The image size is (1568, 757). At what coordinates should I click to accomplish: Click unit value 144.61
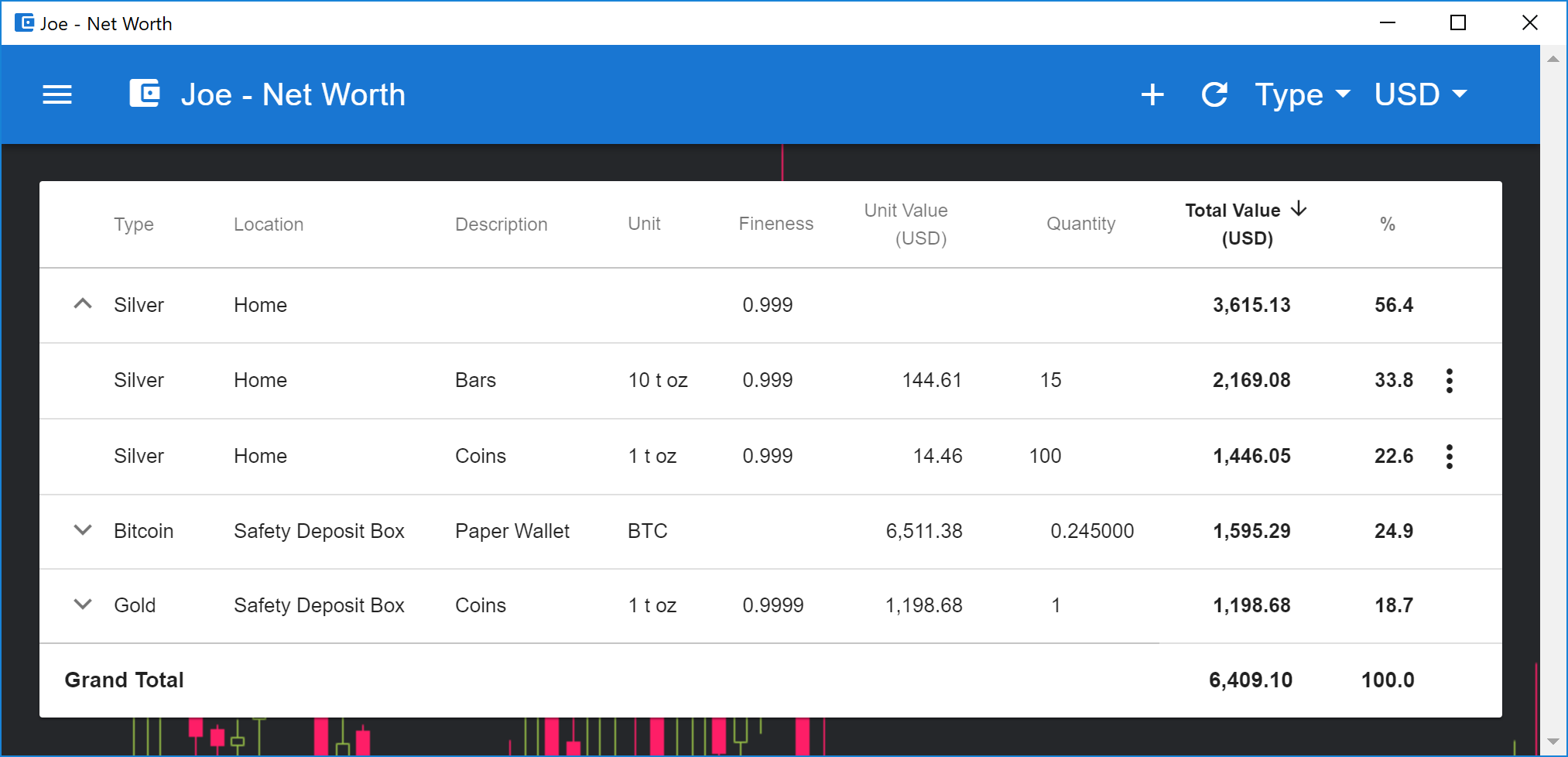(932, 380)
